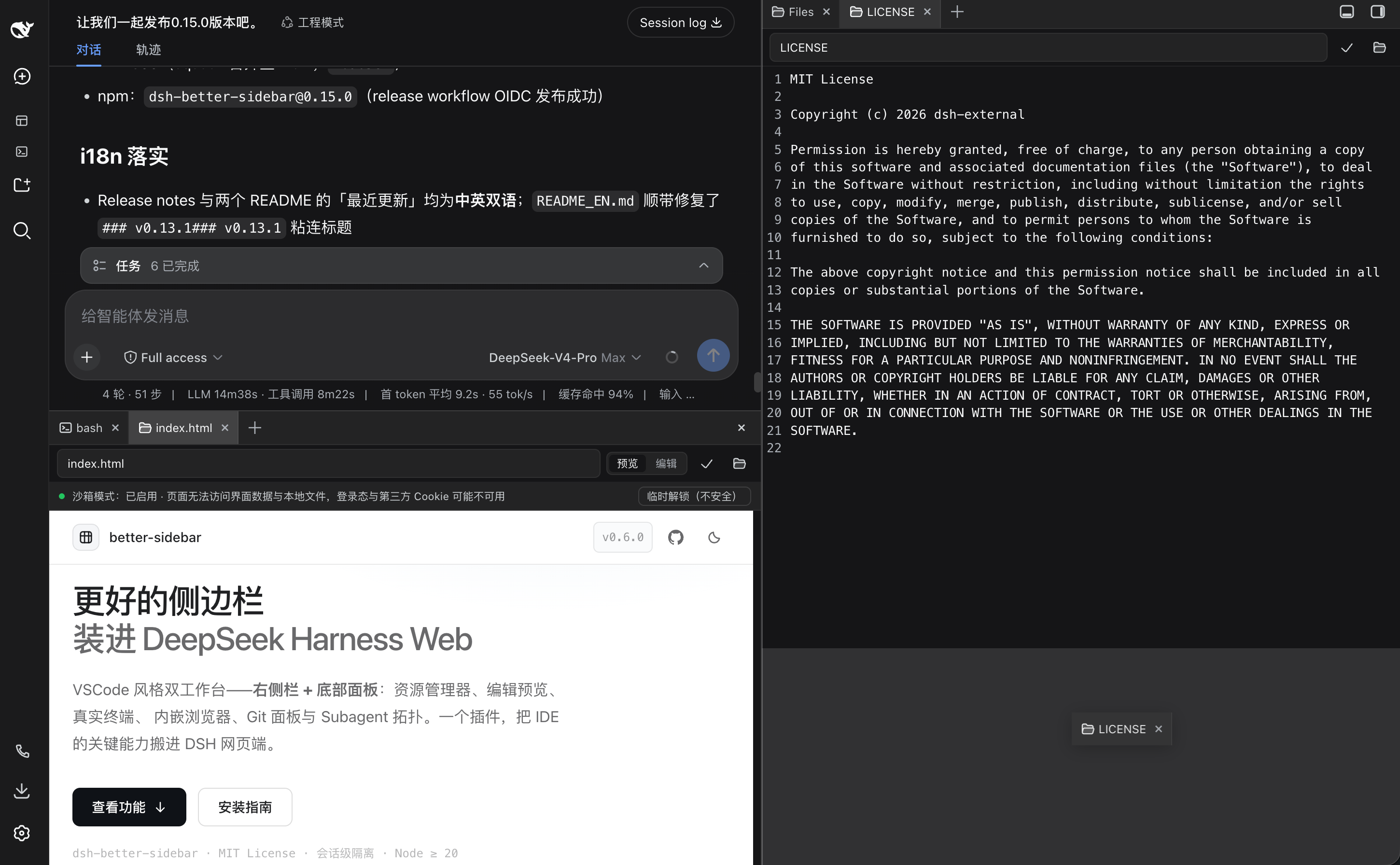Click the chat scrollbar thumb
The image size is (1400, 865).
pyautogui.click(x=757, y=382)
